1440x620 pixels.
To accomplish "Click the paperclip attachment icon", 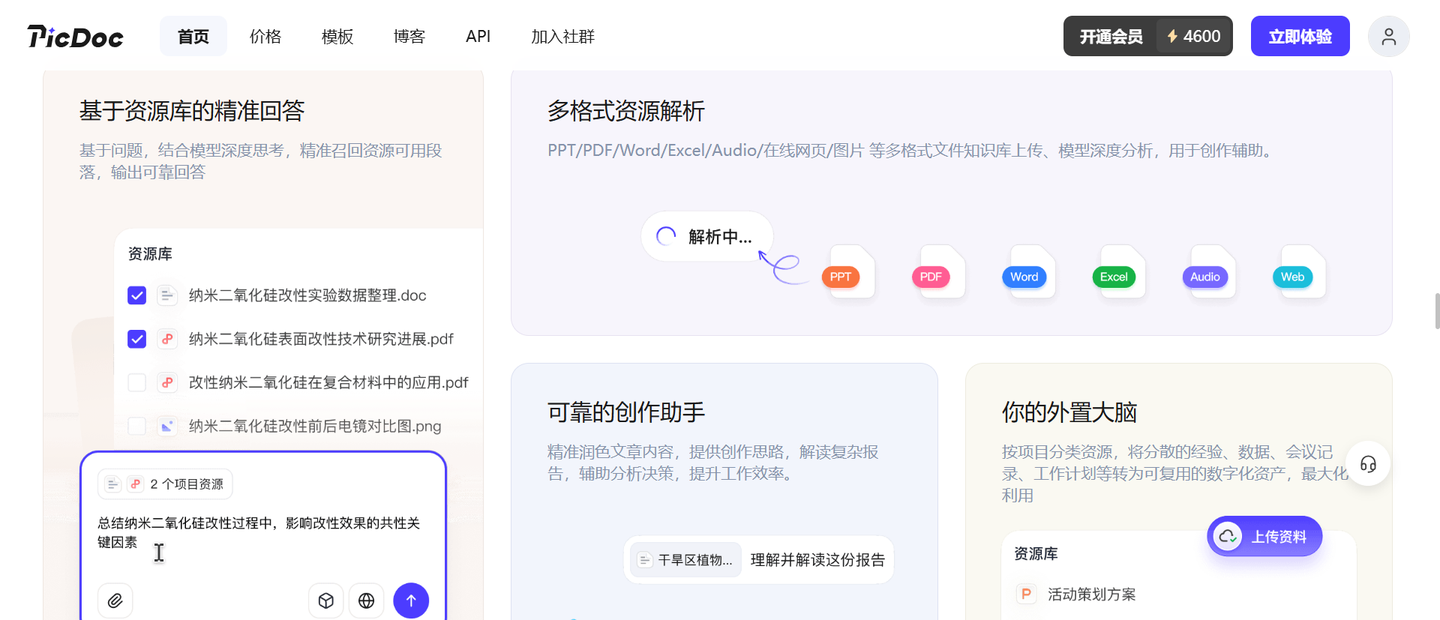I will point(115,601).
